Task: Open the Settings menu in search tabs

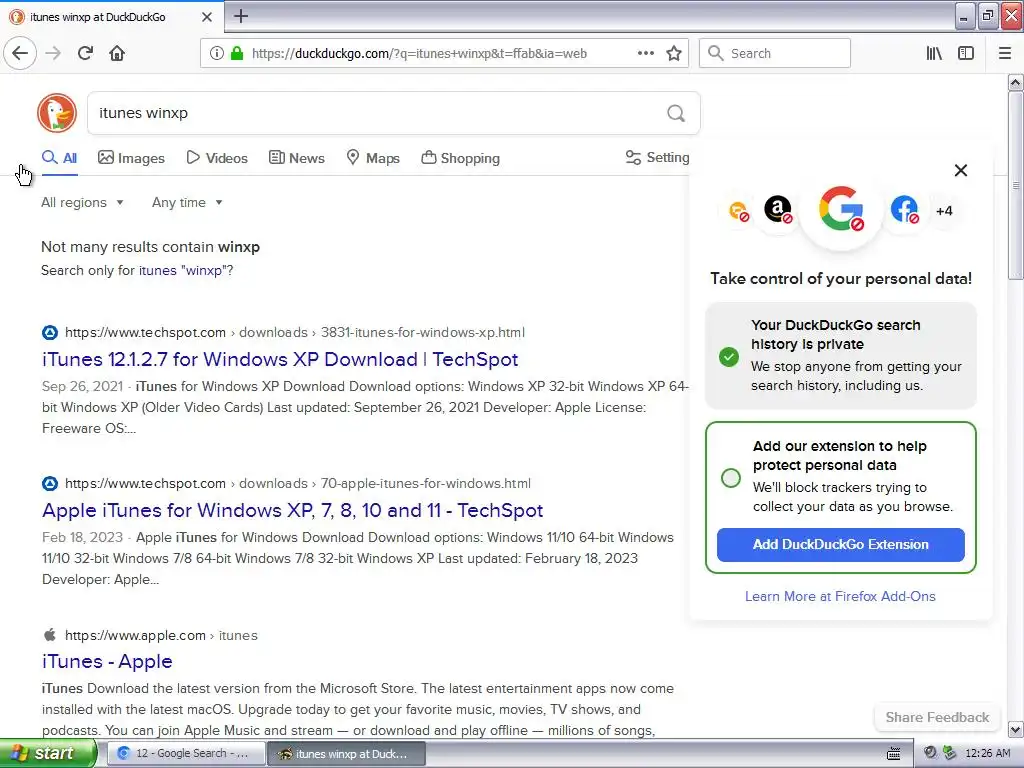Action: 657,157
